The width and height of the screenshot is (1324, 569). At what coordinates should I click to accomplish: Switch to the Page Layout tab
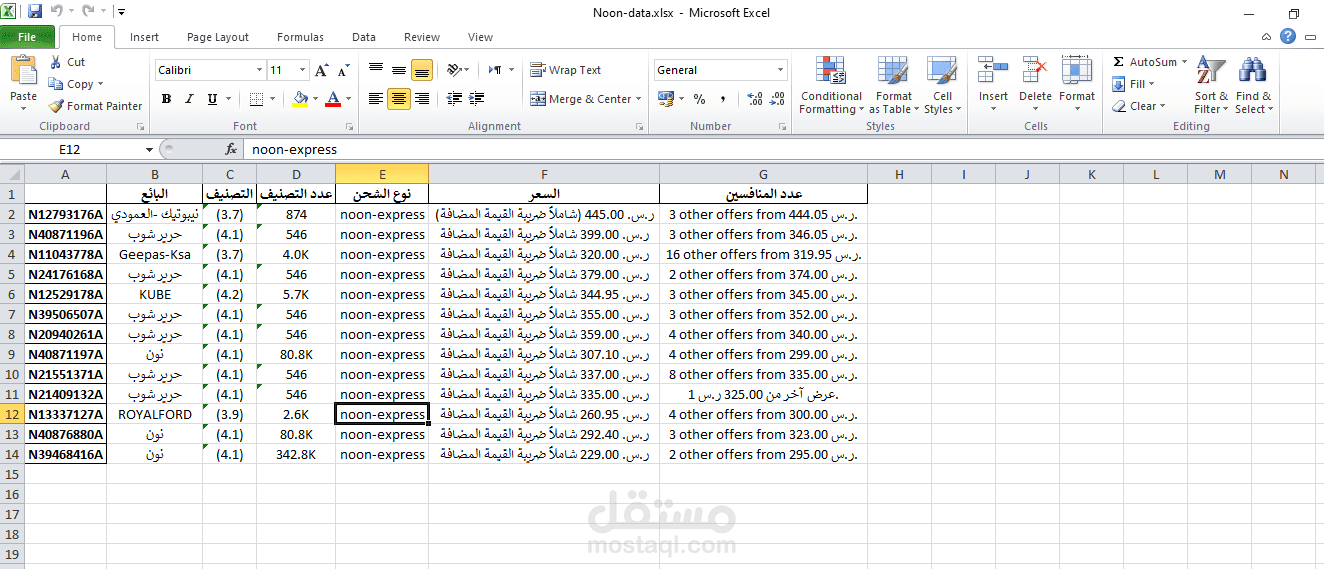pos(218,37)
